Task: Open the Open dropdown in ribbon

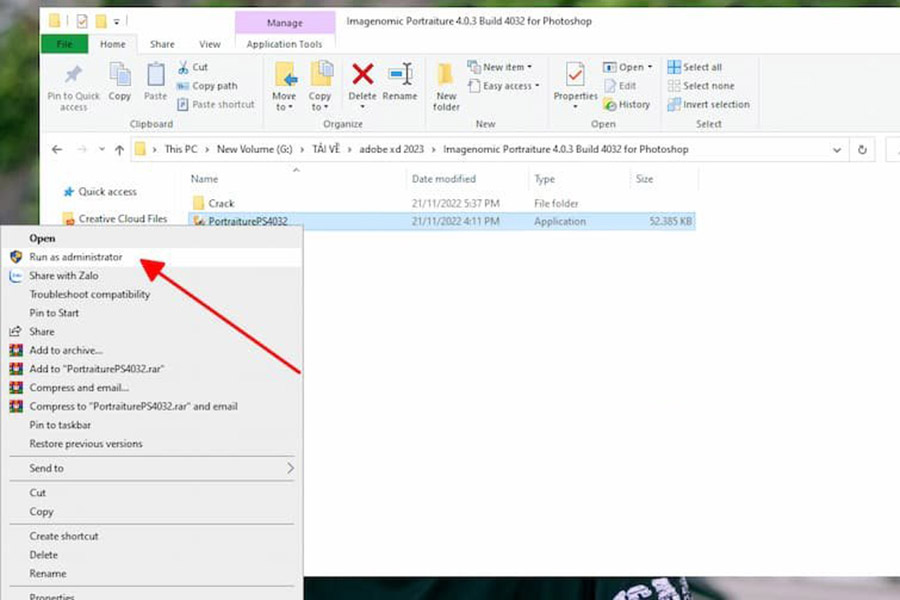Action: tap(627, 67)
